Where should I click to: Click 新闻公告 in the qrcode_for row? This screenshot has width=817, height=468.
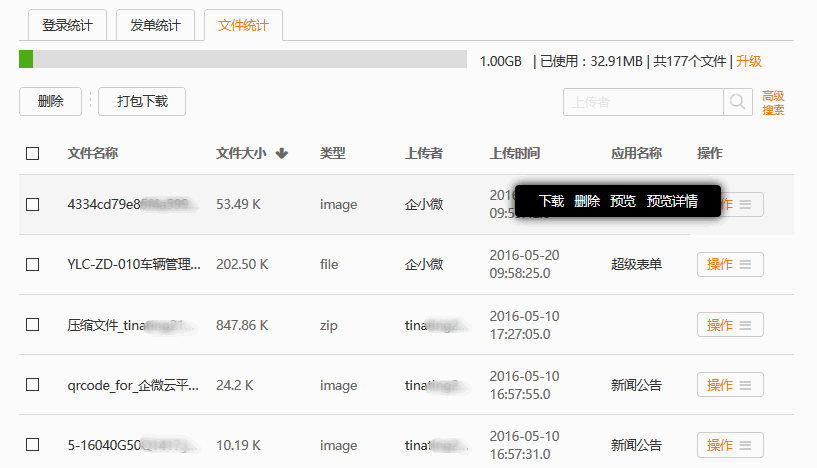(637, 385)
